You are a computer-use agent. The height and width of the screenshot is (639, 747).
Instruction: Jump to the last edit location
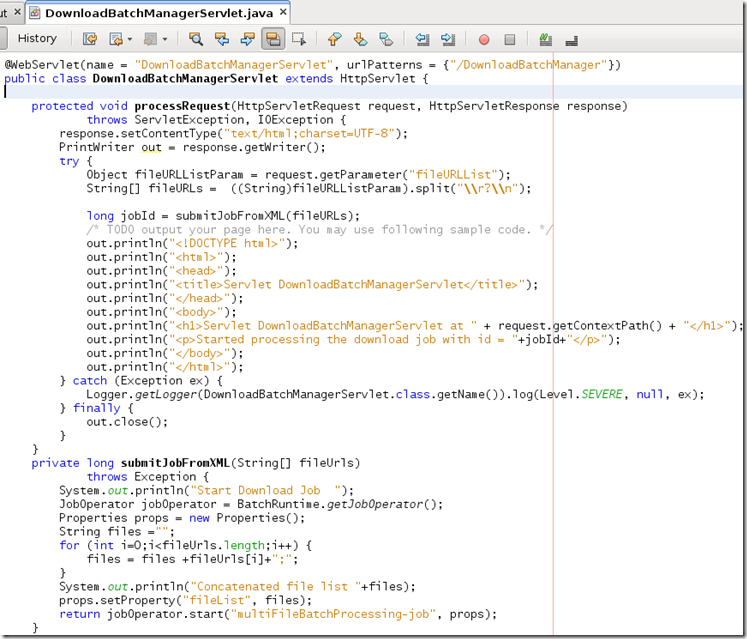(x=90, y=39)
